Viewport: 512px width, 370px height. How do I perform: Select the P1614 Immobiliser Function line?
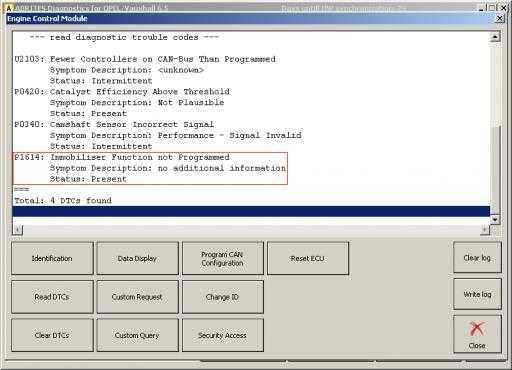(x=122, y=157)
